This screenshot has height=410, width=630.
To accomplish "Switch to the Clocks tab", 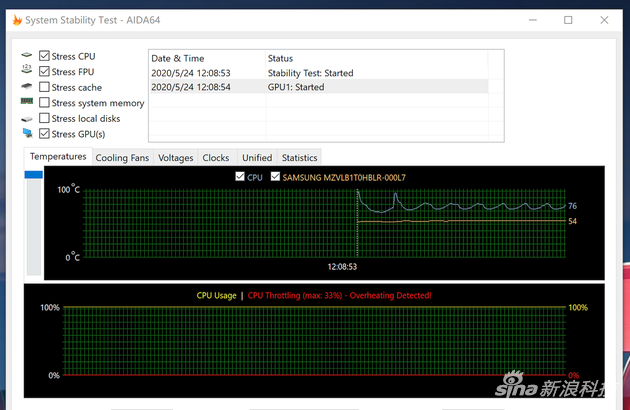I will coord(216,158).
